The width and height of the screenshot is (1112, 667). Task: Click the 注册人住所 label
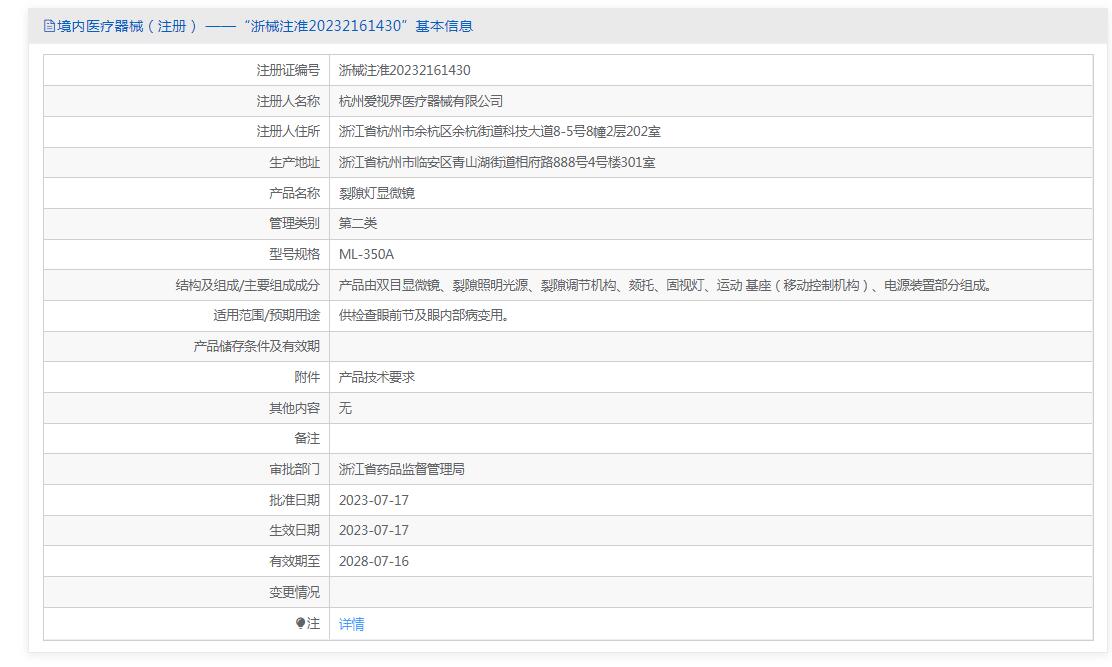click(x=288, y=131)
